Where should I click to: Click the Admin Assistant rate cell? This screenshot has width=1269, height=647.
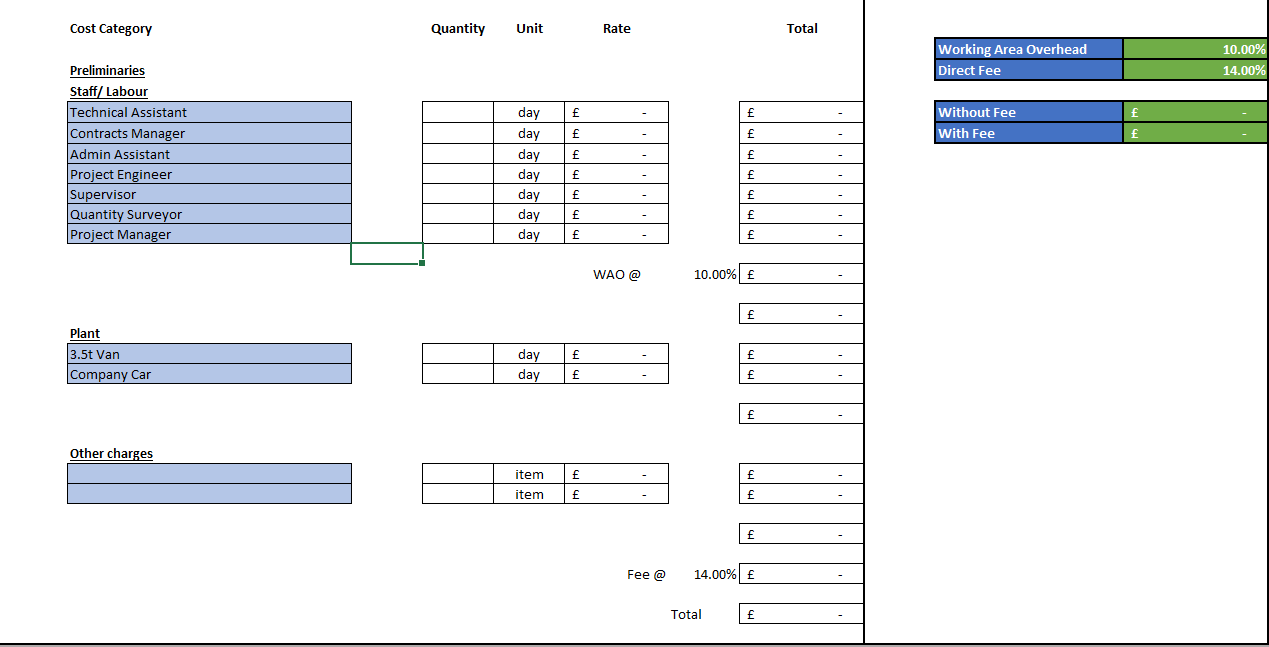616,154
